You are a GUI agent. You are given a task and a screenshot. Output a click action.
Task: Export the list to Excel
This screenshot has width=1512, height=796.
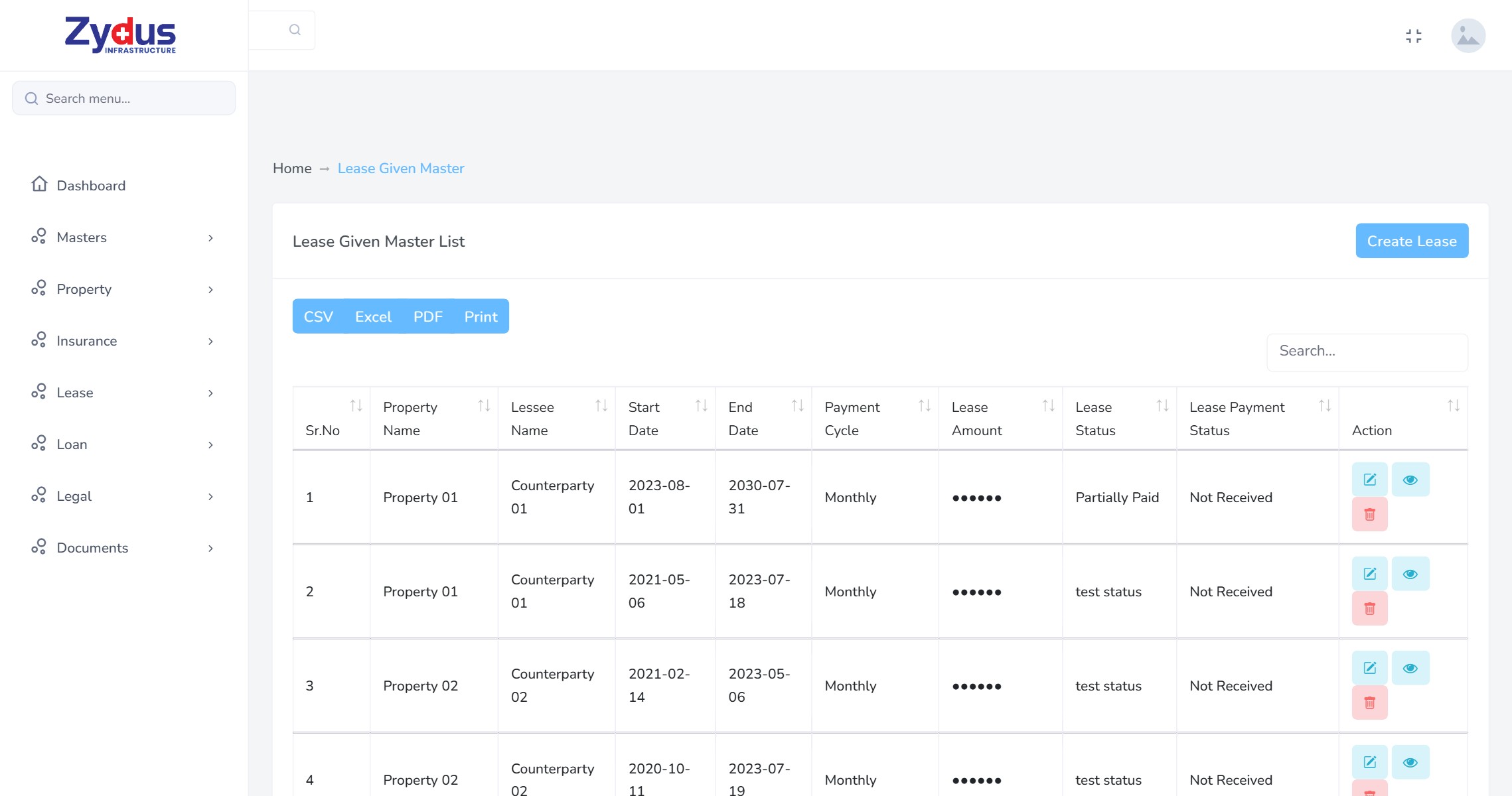373,316
